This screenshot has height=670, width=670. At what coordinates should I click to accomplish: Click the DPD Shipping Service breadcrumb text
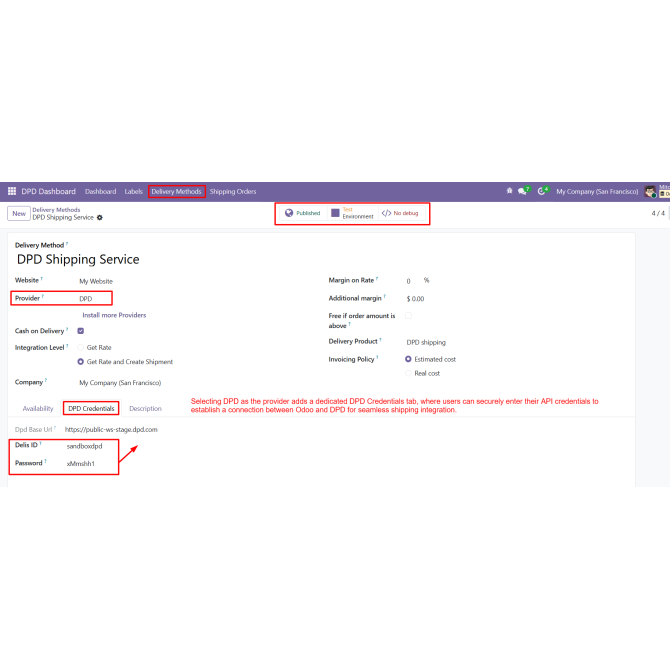point(63,217)
